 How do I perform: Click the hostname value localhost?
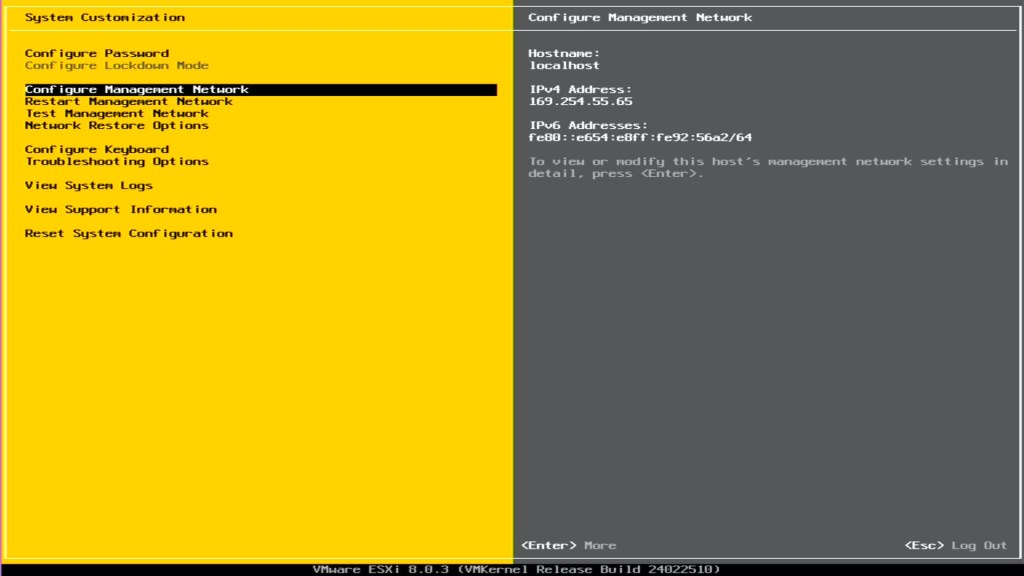pyautogui.click(x=564, y=66)
